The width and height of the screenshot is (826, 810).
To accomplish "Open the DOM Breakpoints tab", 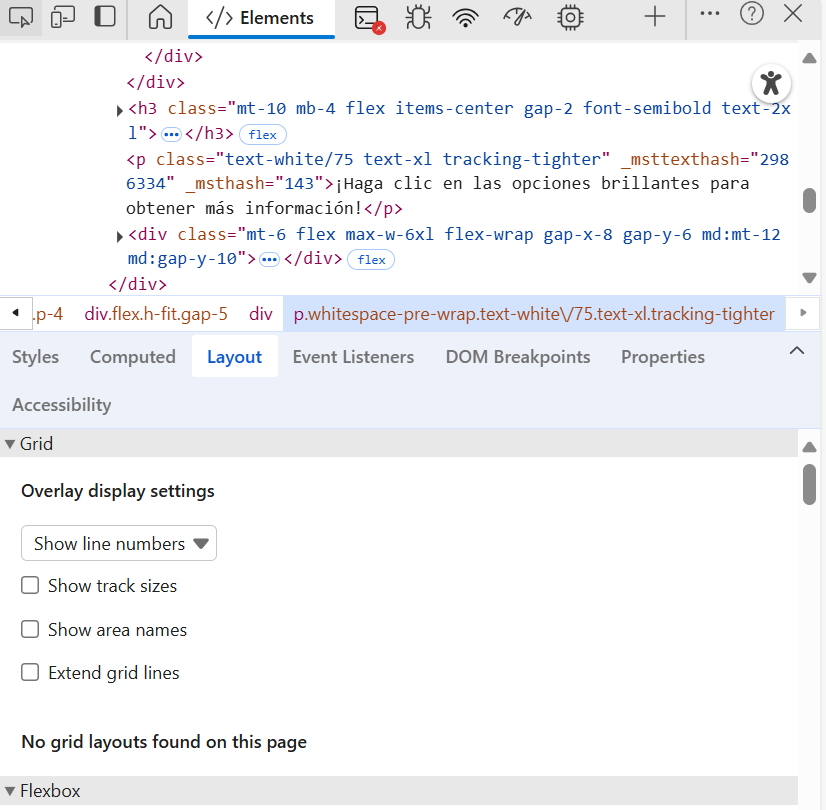I will pos(518,357).
